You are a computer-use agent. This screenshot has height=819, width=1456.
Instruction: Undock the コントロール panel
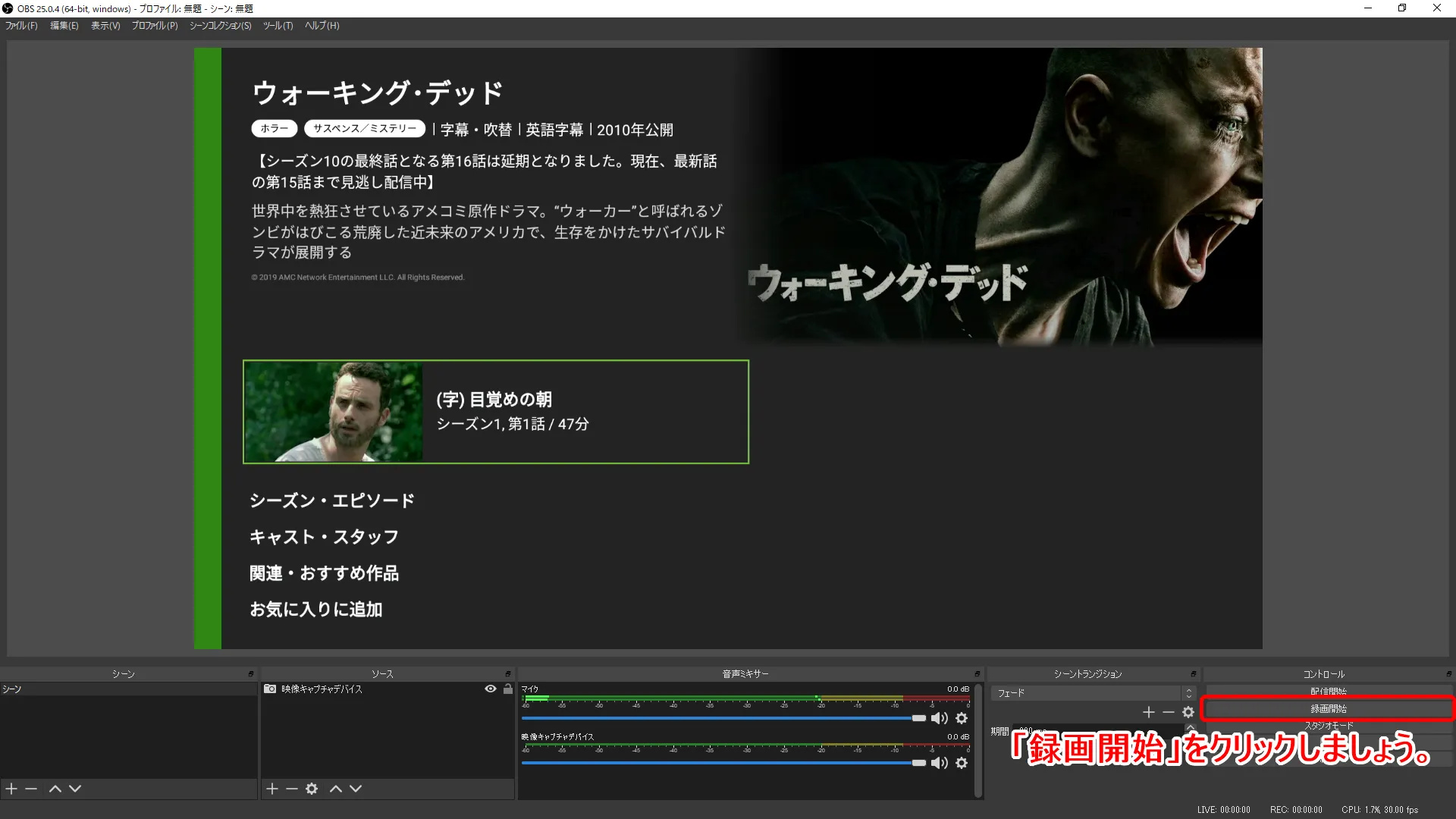[1448, 673]
